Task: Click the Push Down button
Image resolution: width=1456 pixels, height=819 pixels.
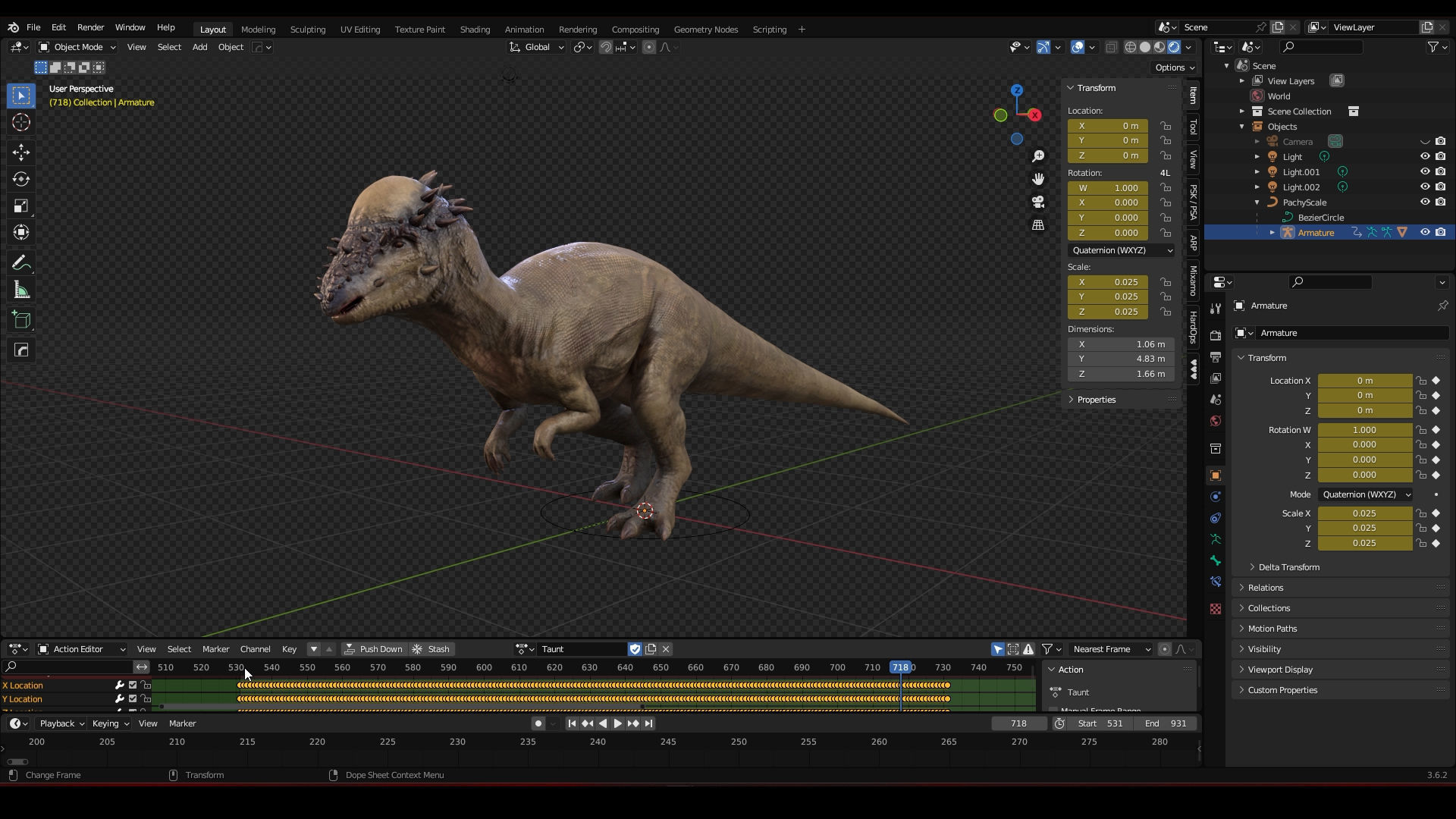Action: click(x=373, y=649)
